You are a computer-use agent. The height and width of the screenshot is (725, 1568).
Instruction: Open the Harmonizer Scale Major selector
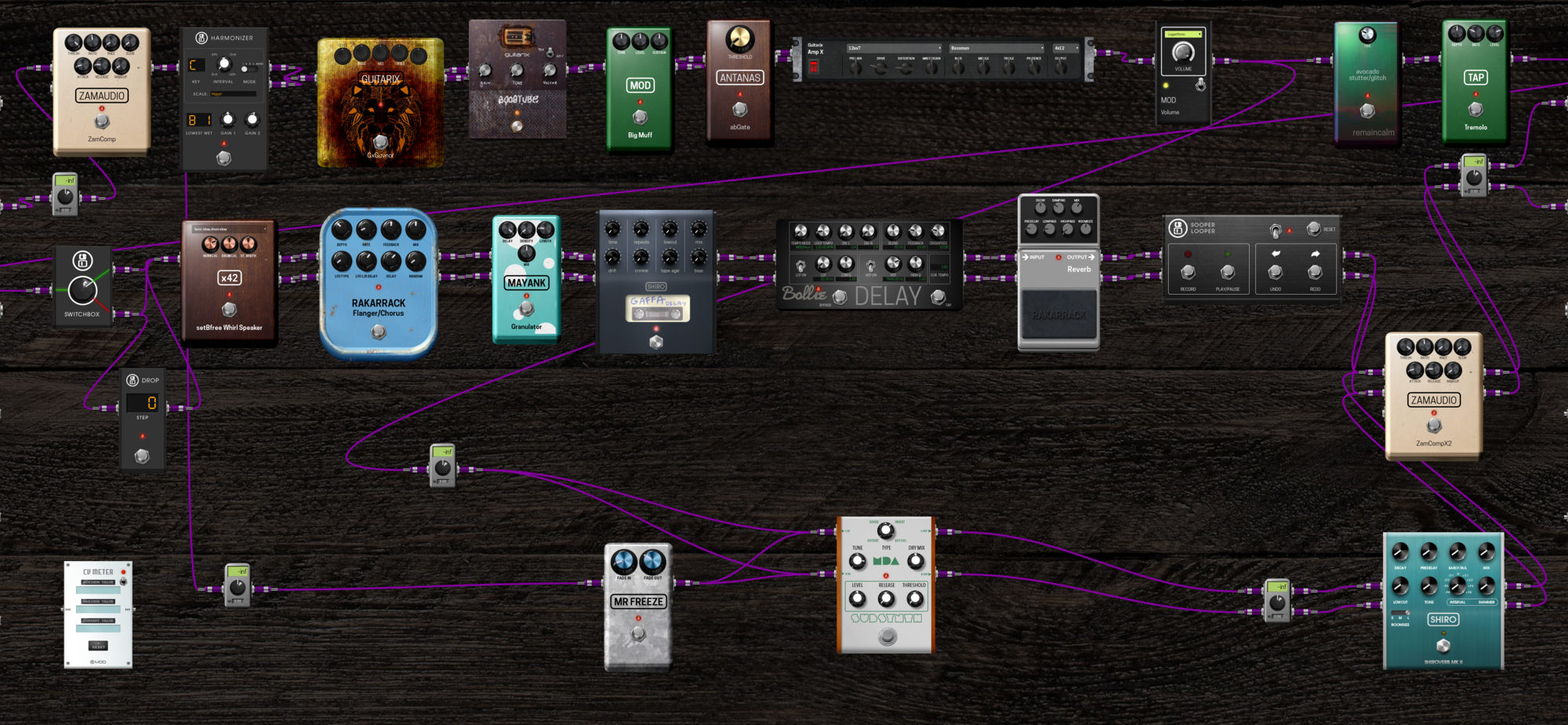(234, 94)
